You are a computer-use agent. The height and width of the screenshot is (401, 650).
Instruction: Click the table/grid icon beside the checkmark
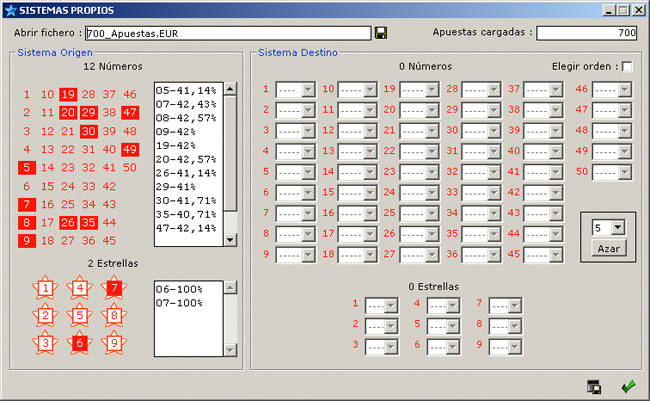594,386
